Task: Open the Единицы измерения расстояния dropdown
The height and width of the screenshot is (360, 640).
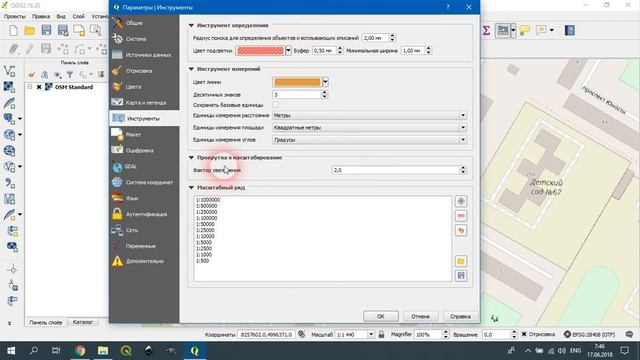Action: [x=369, y=116]
